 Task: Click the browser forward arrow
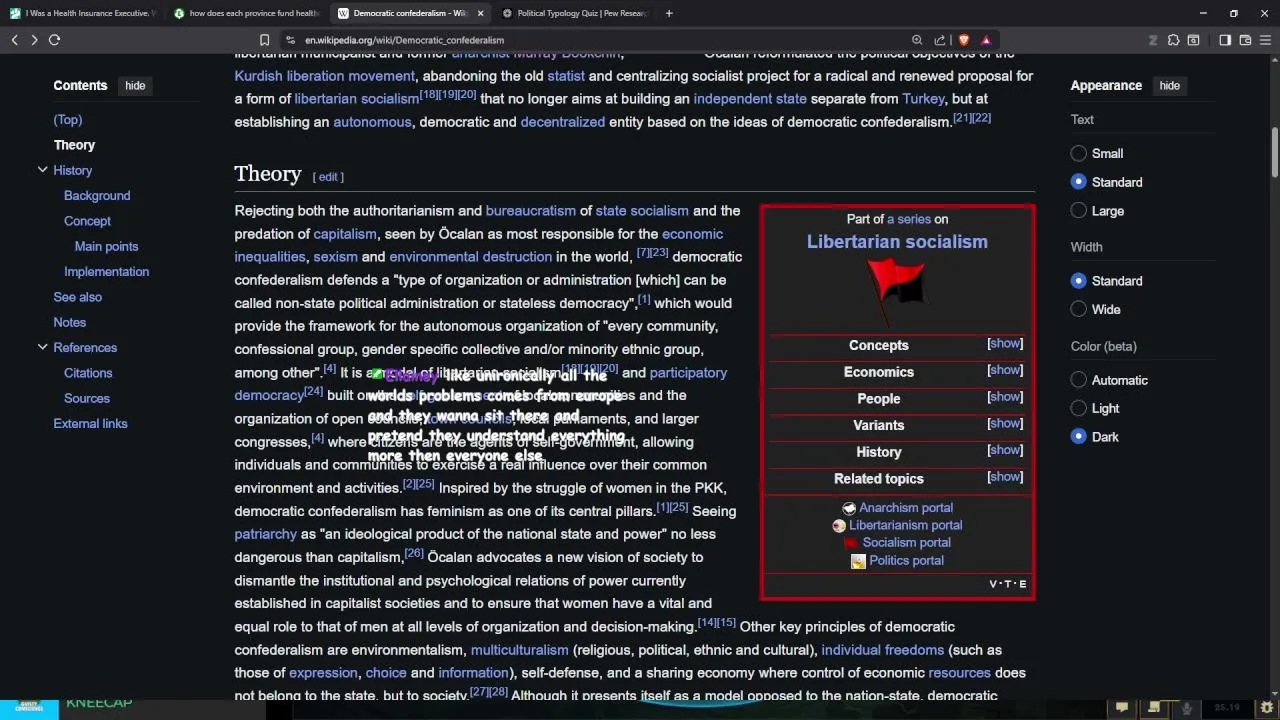coord(34,40)
